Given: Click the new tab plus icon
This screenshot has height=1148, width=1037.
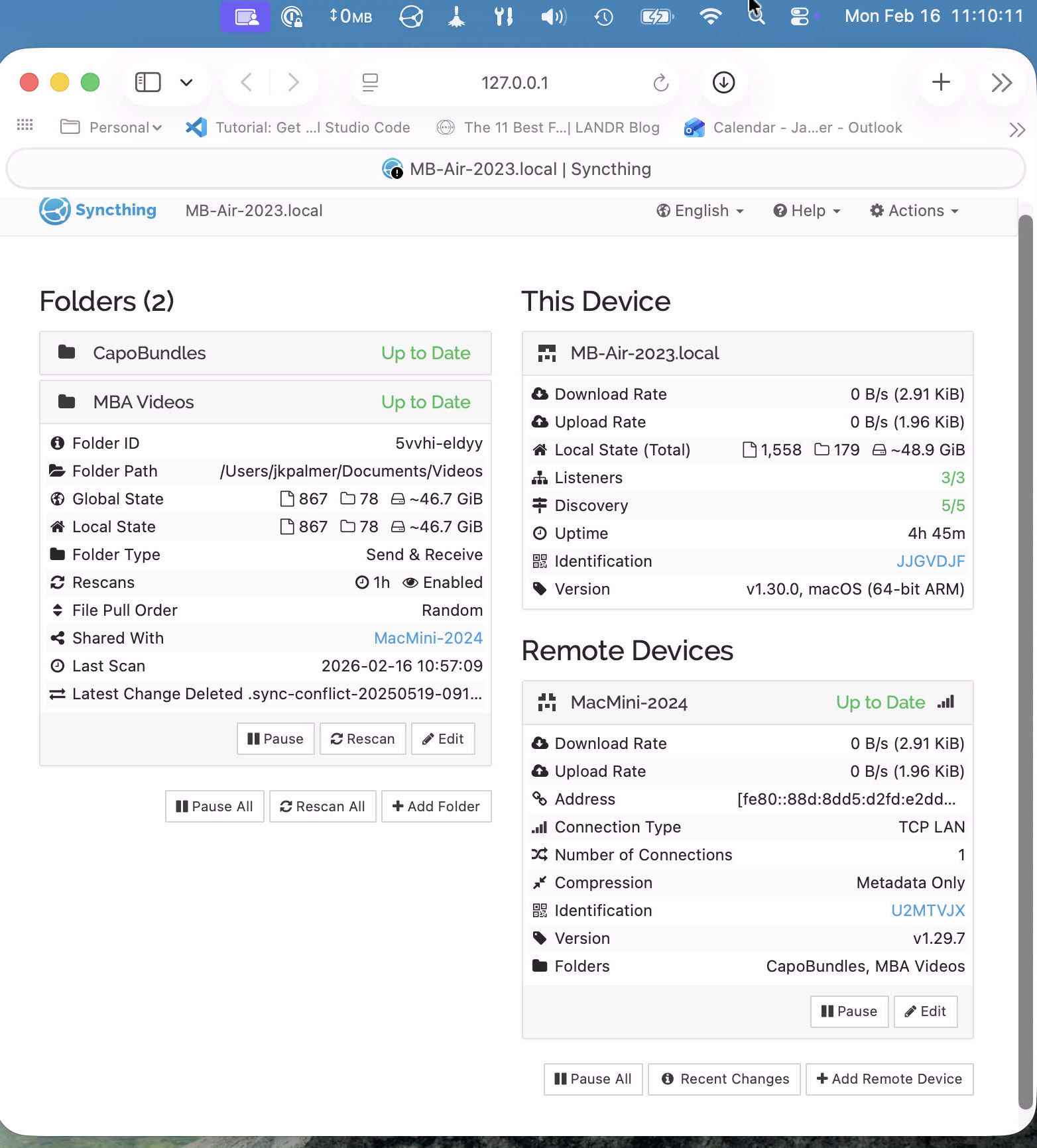Looking at the screenshot, I should (940, 83).
